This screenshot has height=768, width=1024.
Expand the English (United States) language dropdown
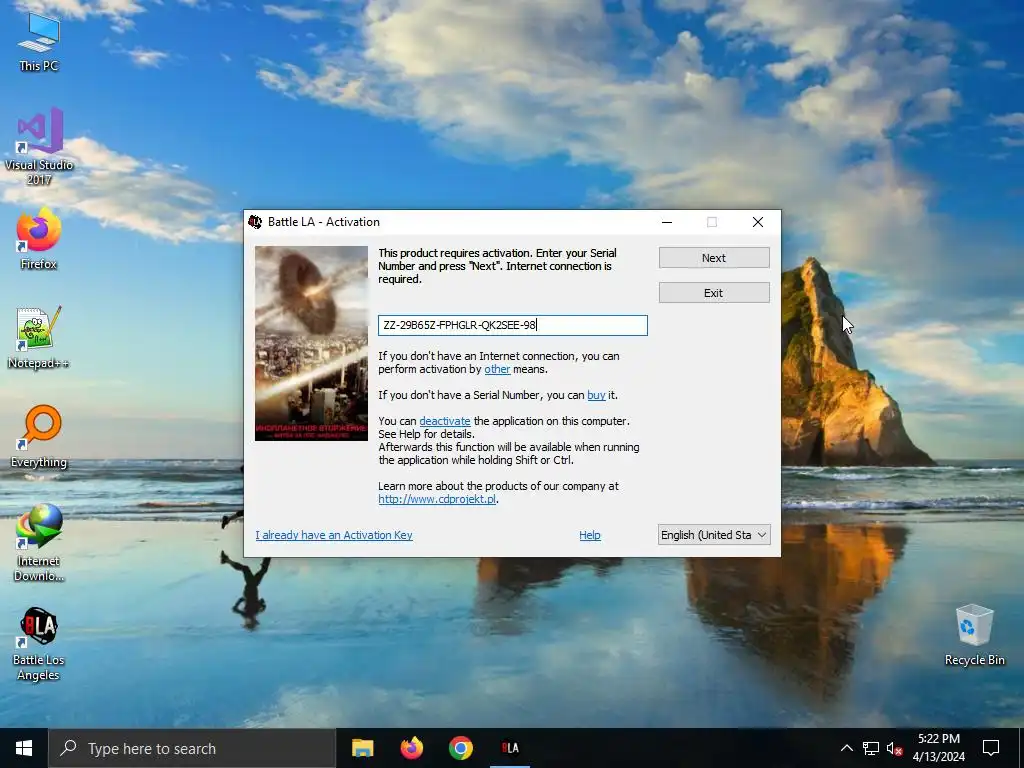pos(714,535)
